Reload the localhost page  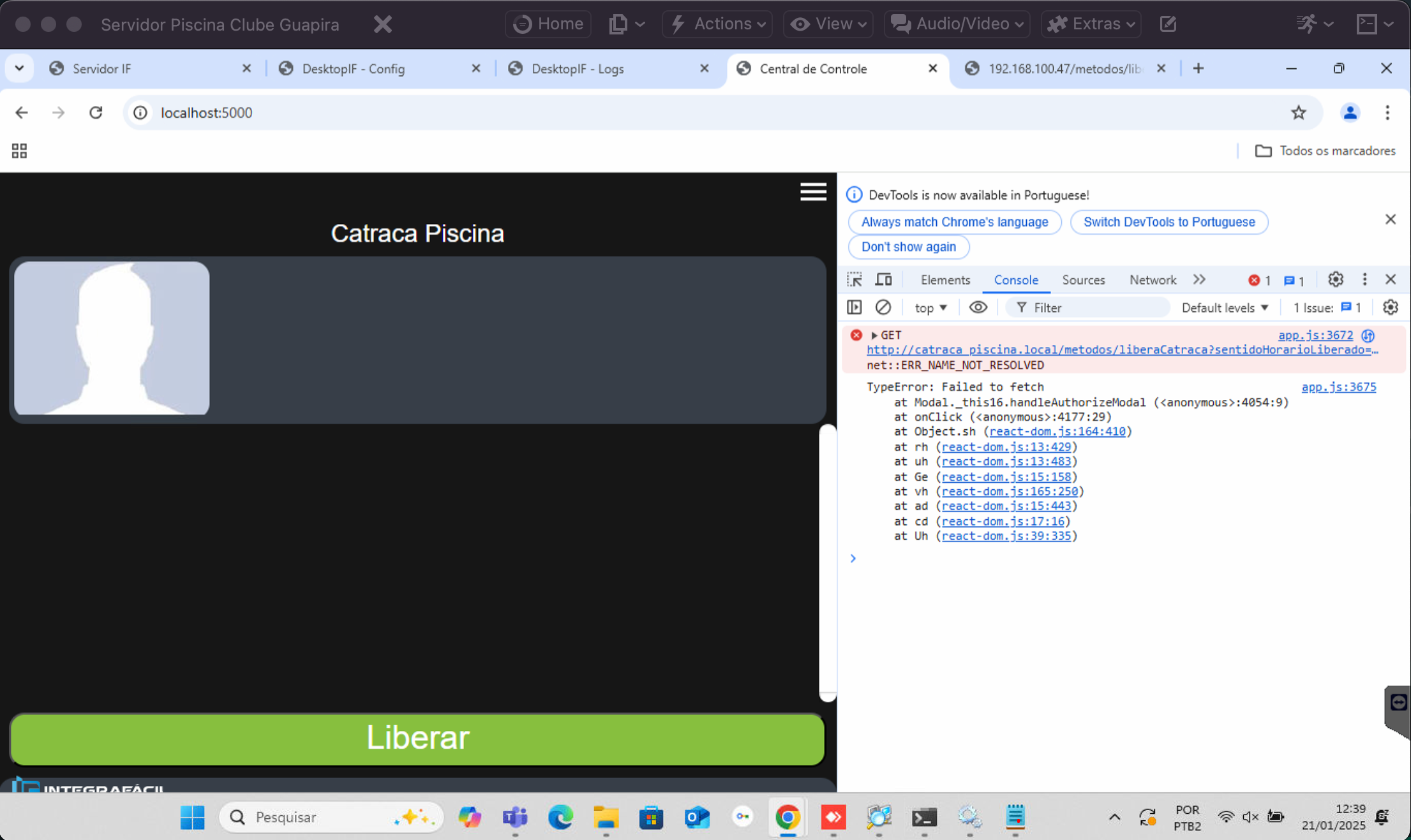(96, 113)
